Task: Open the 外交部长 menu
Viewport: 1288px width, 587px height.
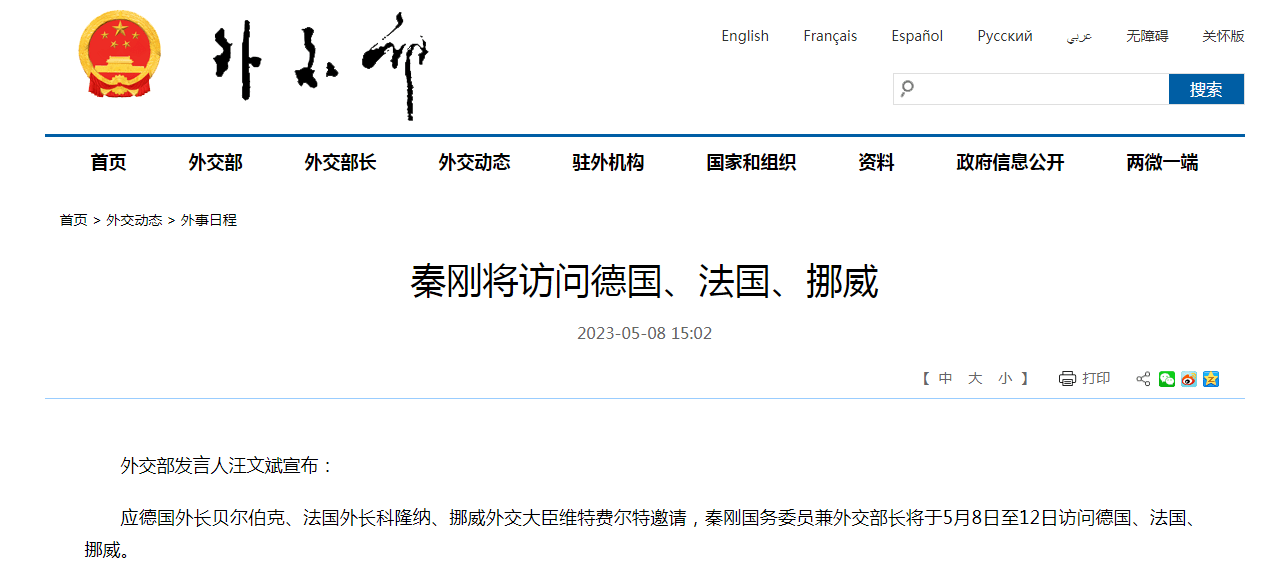Action: pos(340,162)
